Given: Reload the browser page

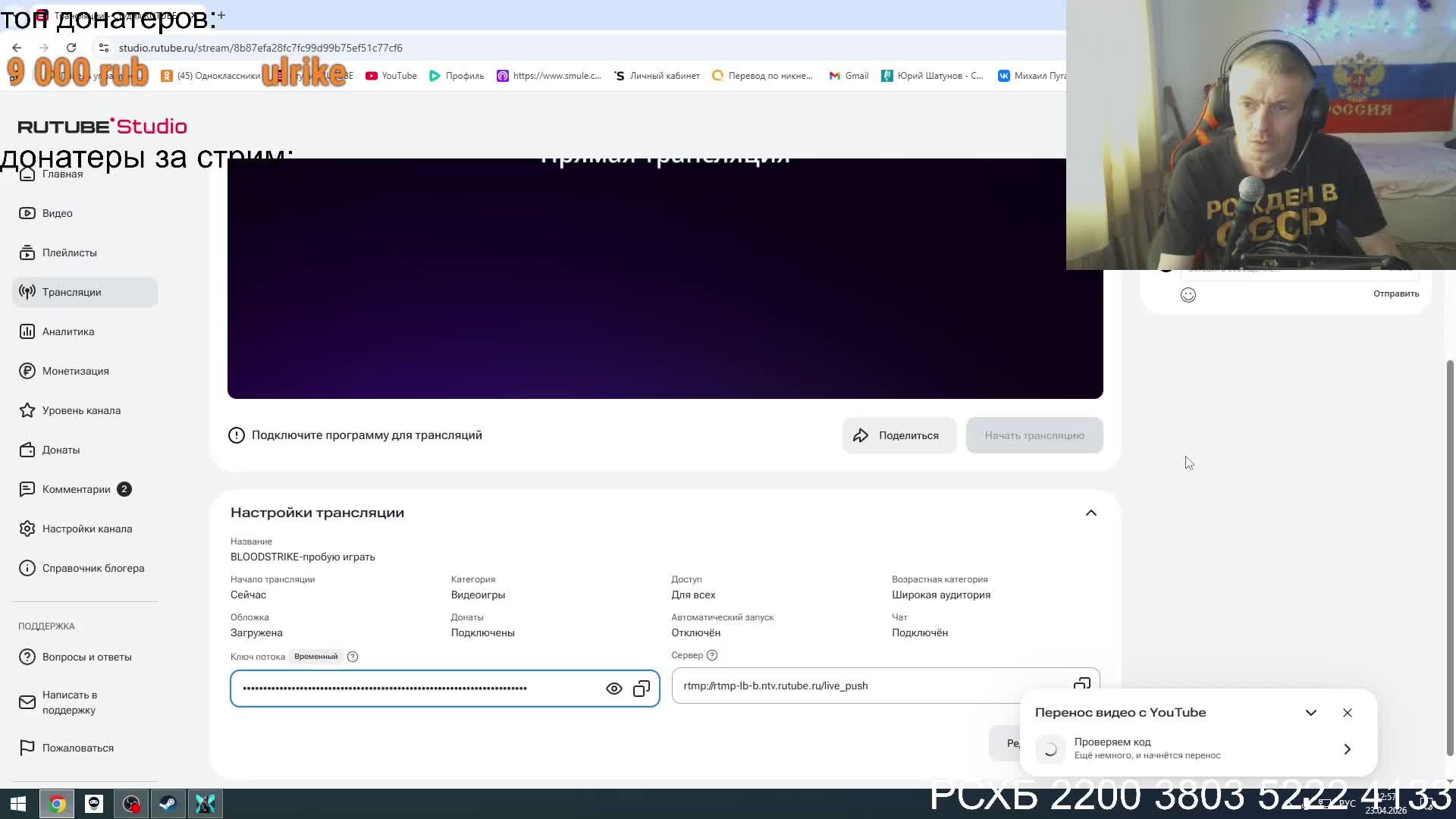Looking at the screenshot, I should pyautogui.click(x=71, y=48).
